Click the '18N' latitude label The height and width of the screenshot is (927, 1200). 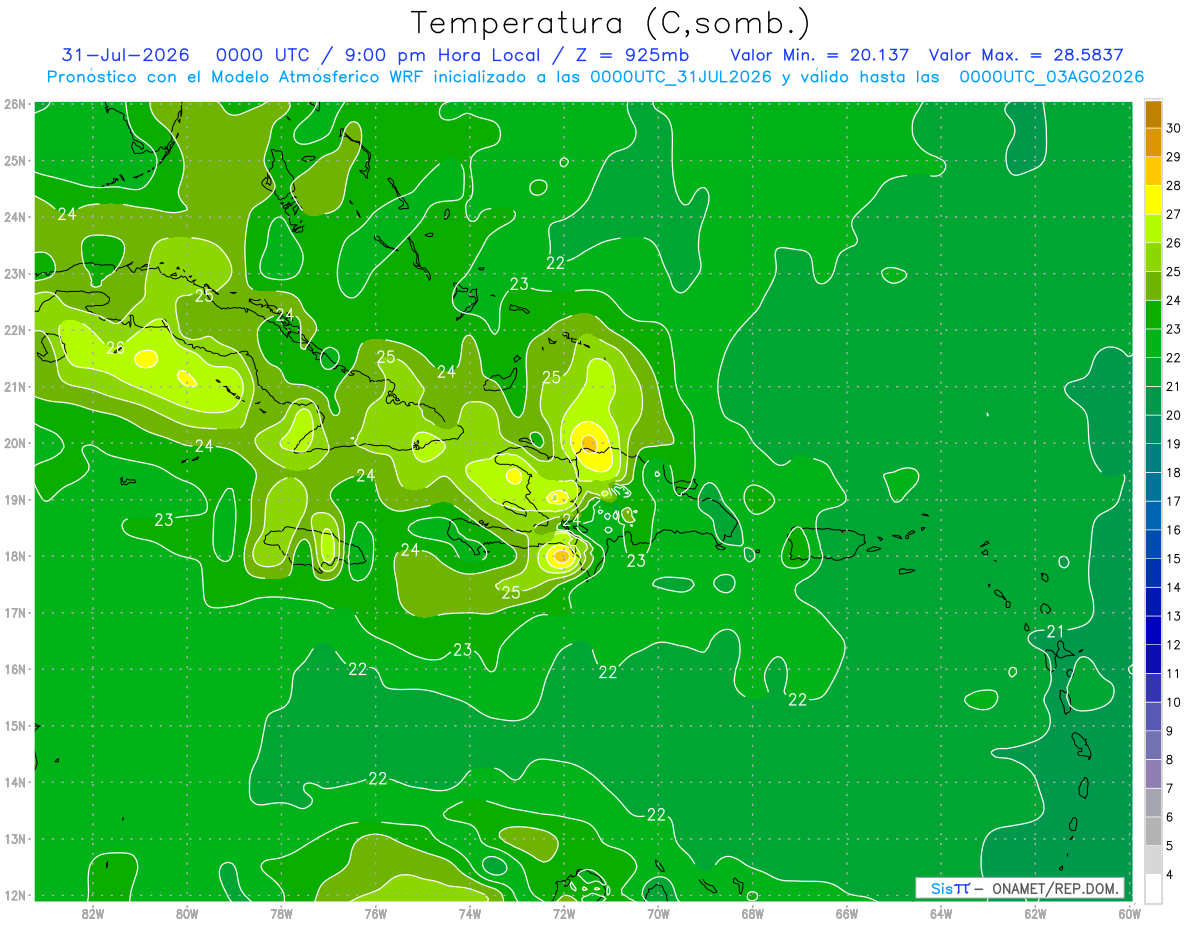pyautogui.click(x=14, y=556)
